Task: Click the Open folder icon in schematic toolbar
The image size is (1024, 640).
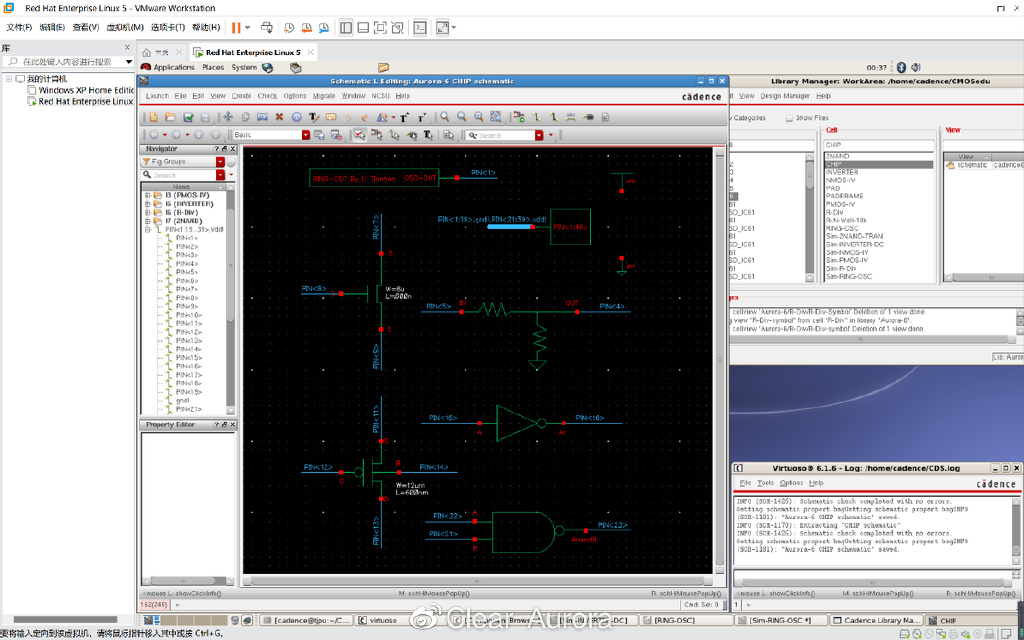Action: click(170, 117)
